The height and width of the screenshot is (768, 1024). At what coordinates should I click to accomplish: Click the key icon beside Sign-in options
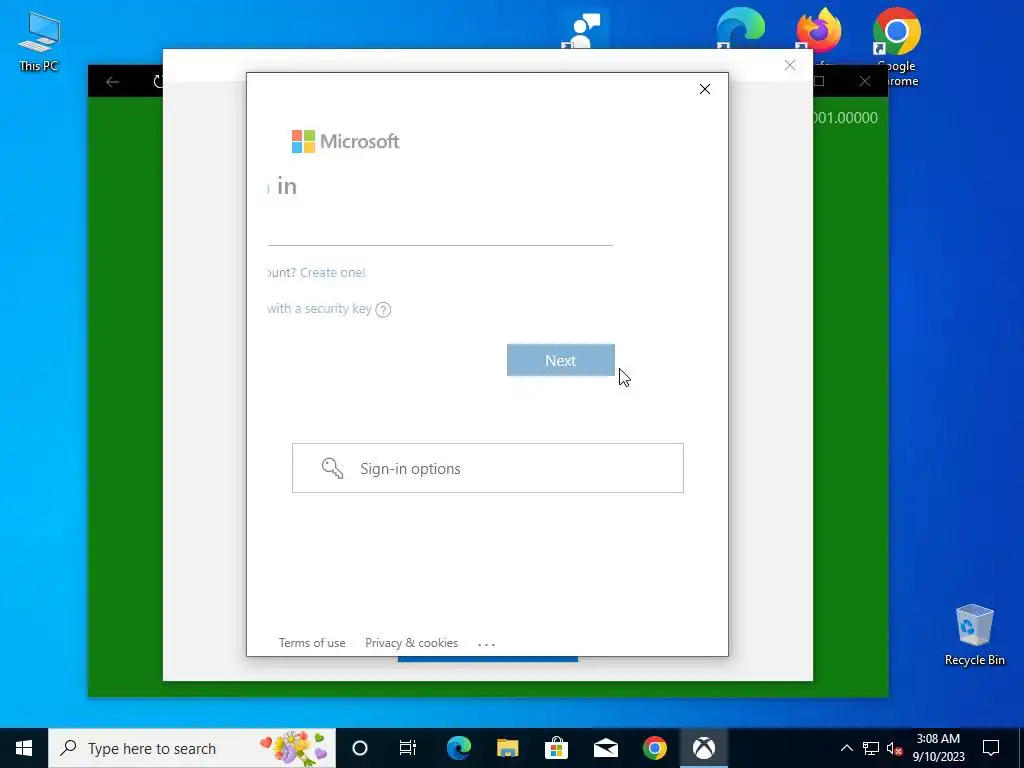click(x=332, y=468)
